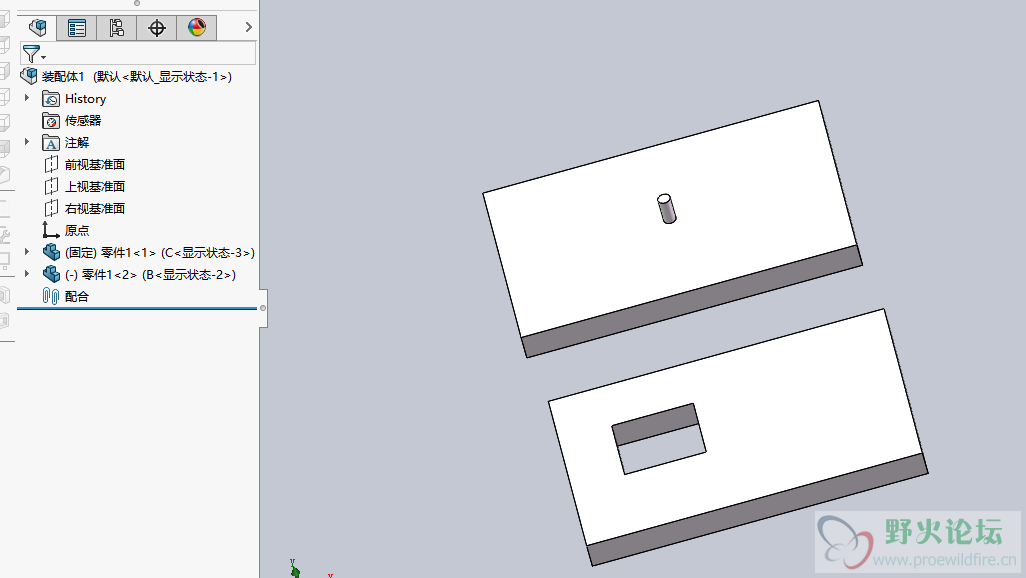Click the gray side face of the lower plate
This screenshot has width=1026, height=578.
[759, 509]
